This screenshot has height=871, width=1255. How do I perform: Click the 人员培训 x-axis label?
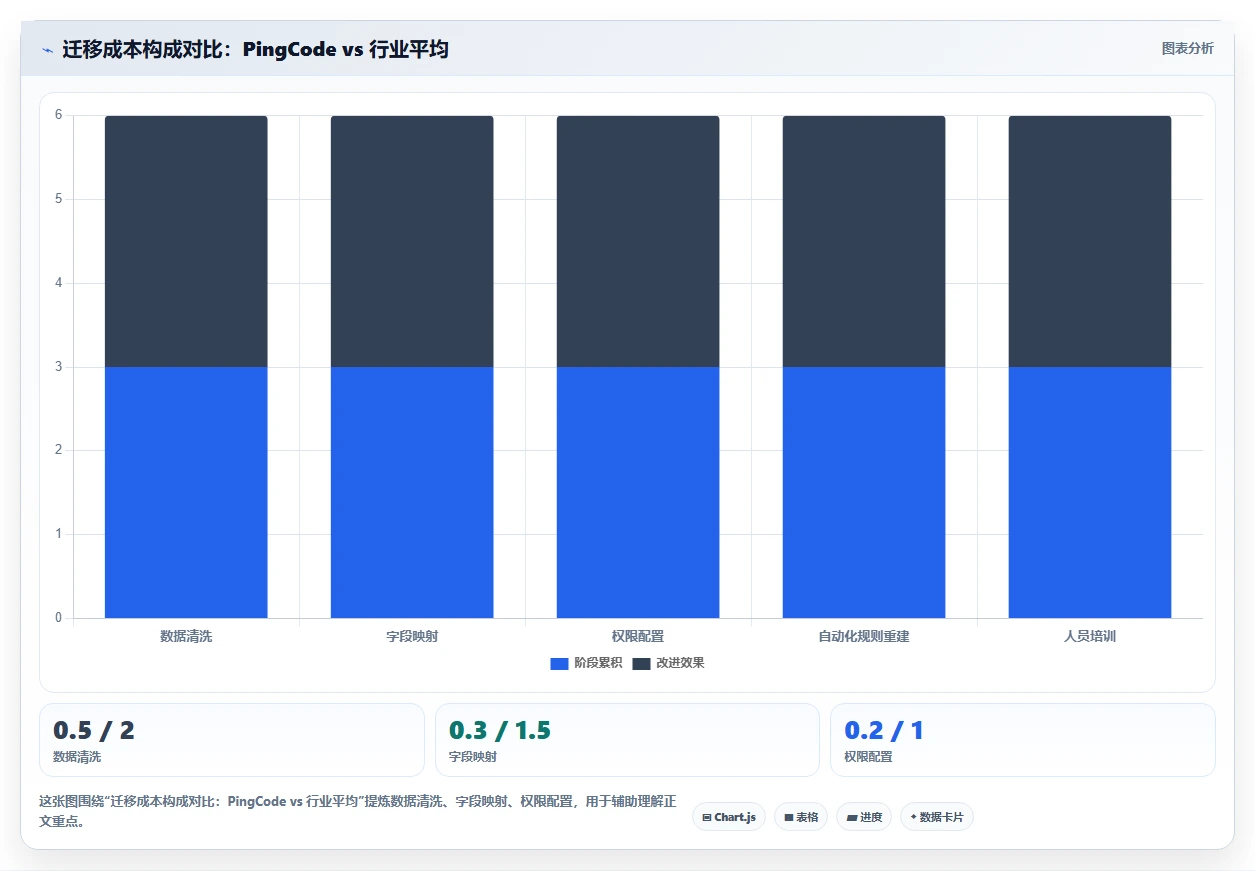point(1090,636)
